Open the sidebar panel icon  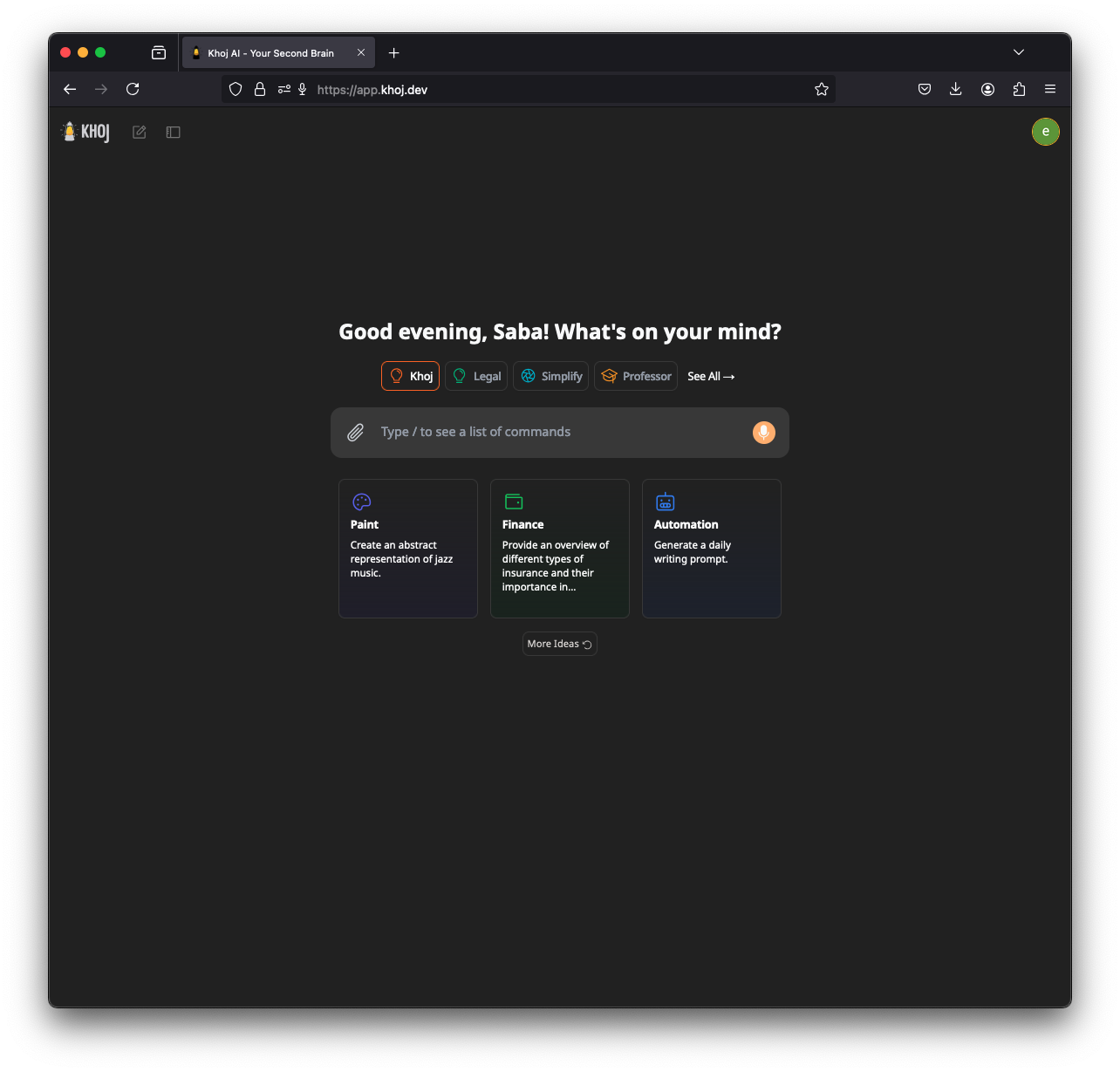(173, 132)
